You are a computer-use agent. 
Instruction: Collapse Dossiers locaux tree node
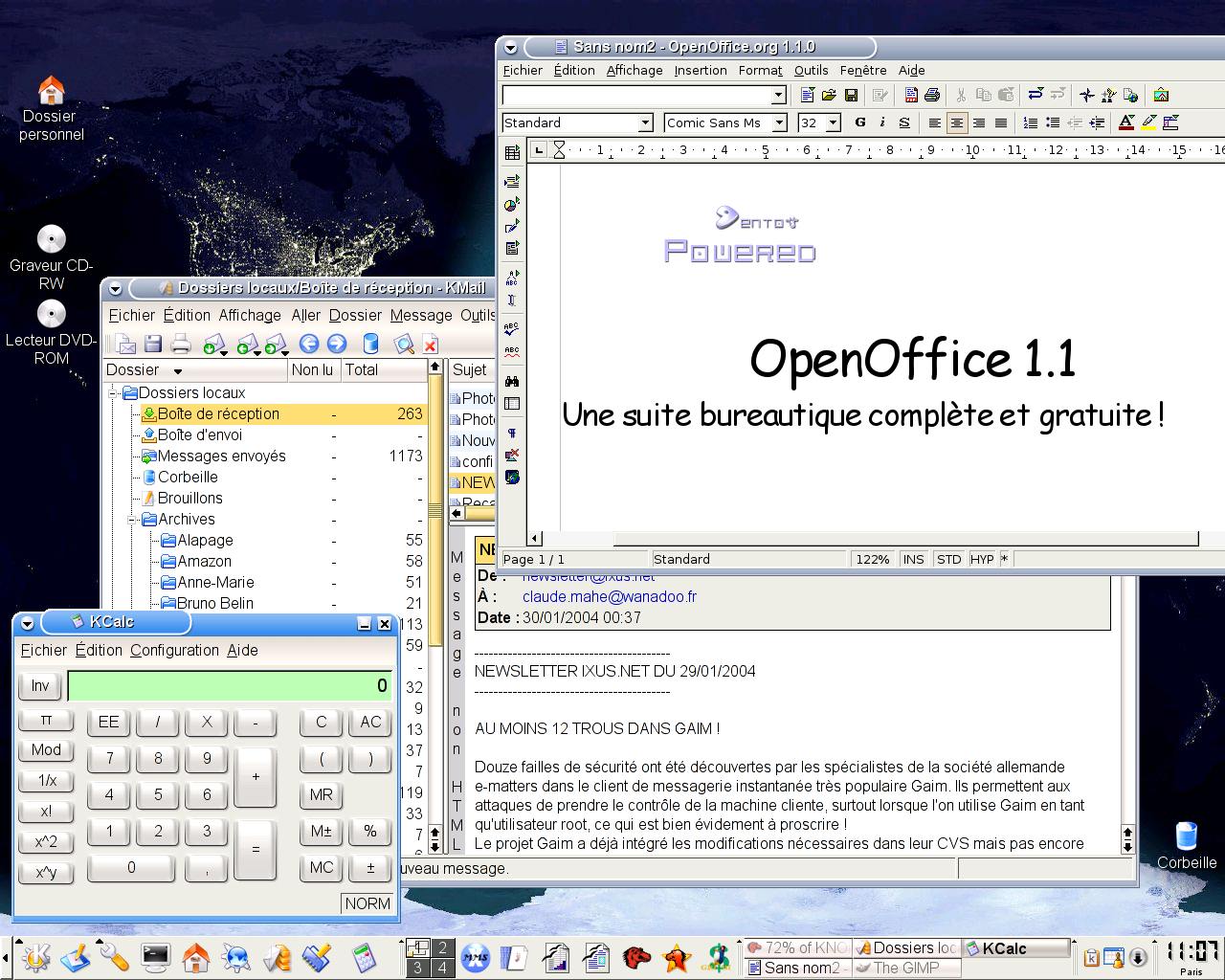click(114, 392)
